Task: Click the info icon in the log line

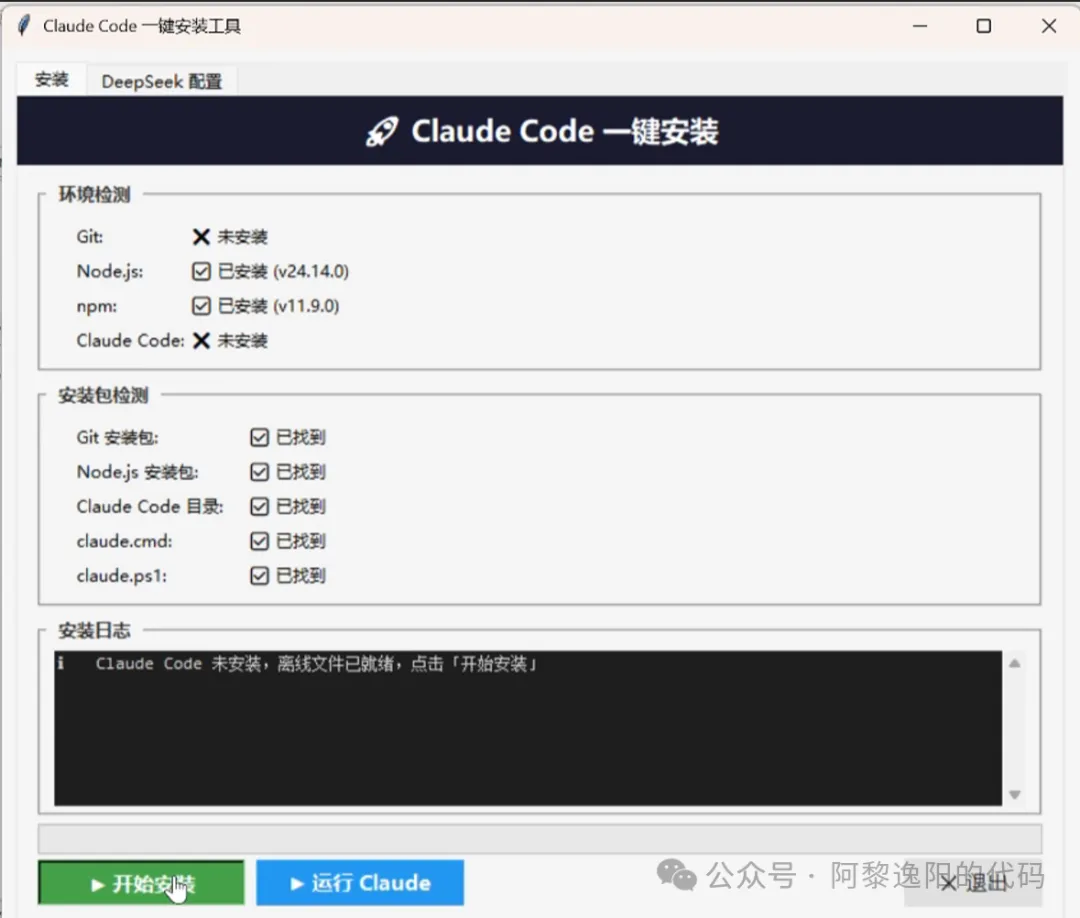Action: point(61,663)
